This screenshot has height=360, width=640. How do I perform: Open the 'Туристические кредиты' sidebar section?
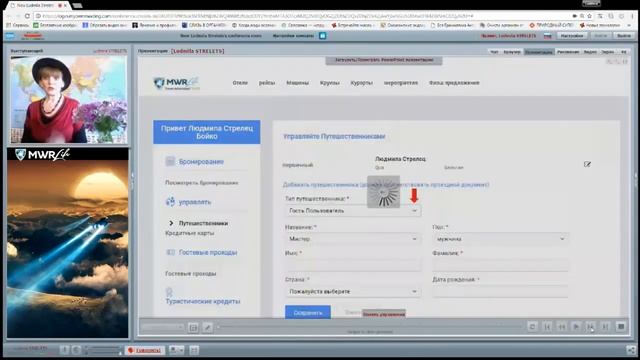point(203,301)
